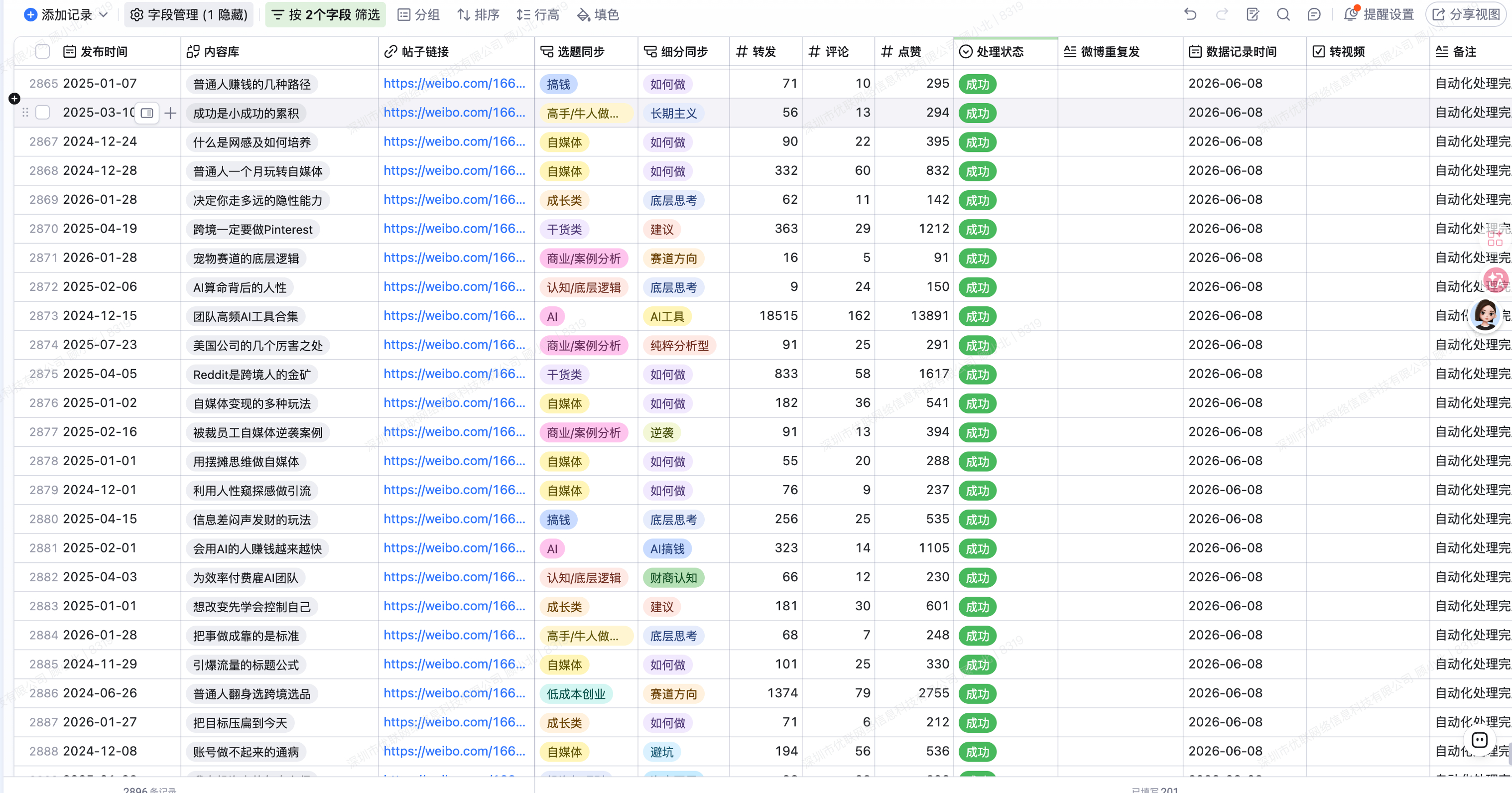
Task: Click 高手/牛人做... tag in row 2884
Action: (585, 636)
